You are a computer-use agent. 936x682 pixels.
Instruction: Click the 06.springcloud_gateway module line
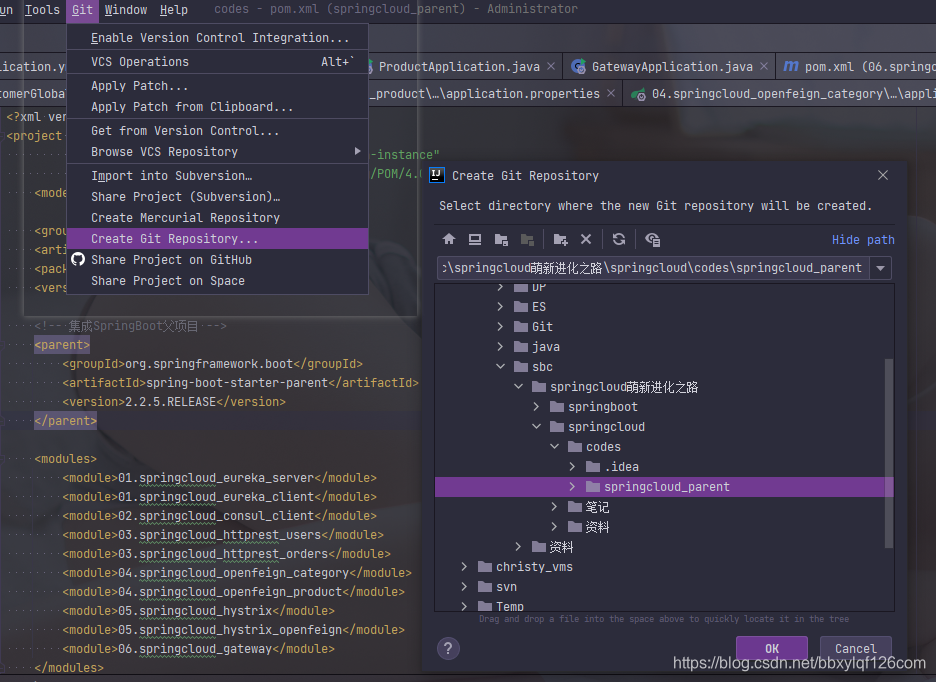(x=198, y=649)
